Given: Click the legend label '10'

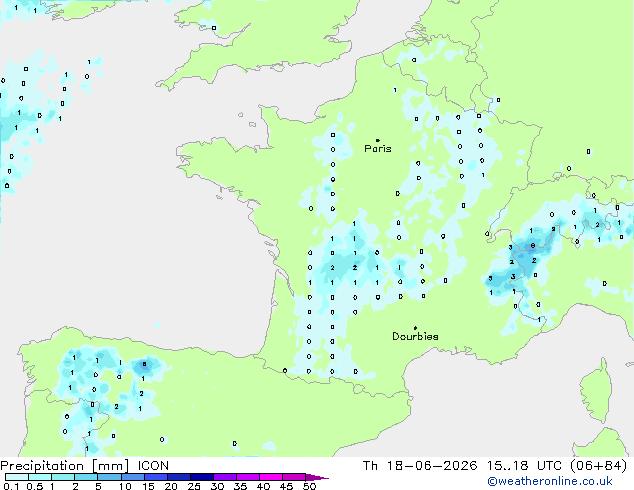Looking at the screenshot, I should pyautogui.click(x=125, y=486).
